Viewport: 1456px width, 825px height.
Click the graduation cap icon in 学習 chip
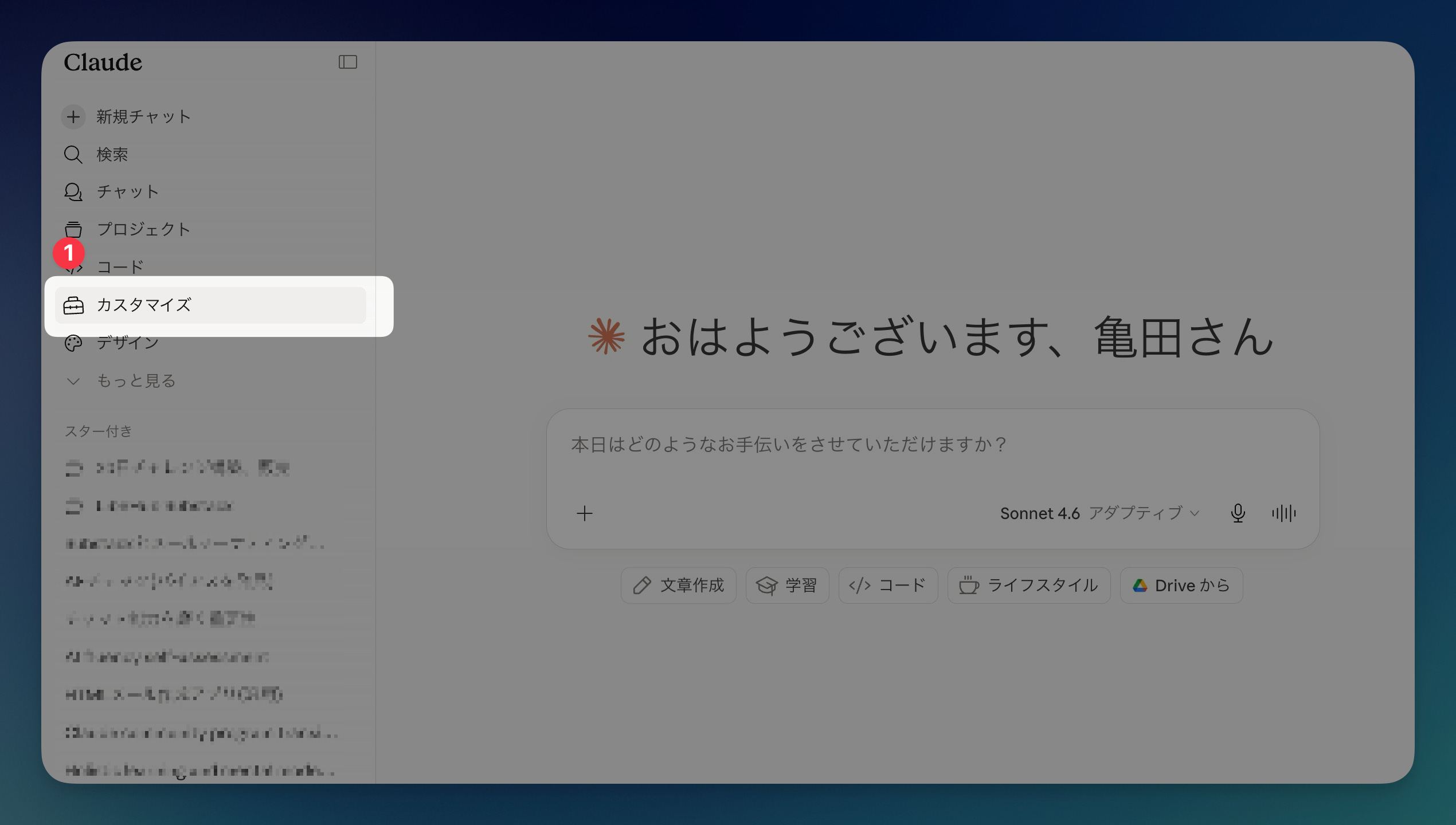[766, 586]
